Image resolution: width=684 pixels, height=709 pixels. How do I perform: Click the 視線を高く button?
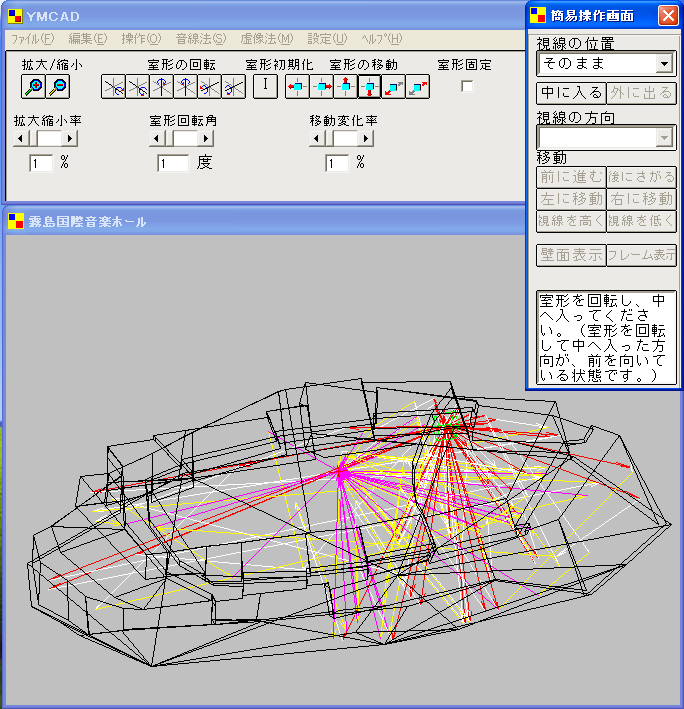(571, 221)
